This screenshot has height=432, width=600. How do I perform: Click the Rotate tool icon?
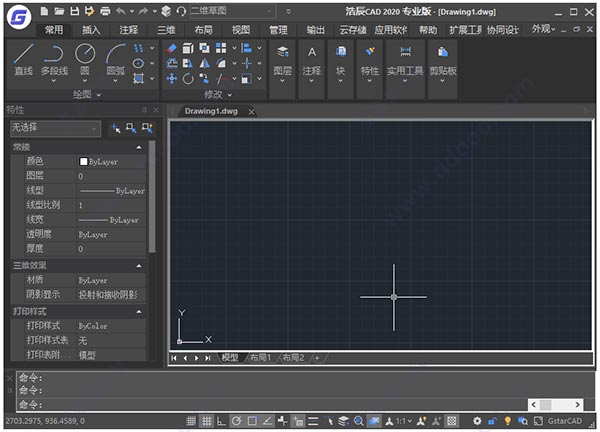[188, 79]
